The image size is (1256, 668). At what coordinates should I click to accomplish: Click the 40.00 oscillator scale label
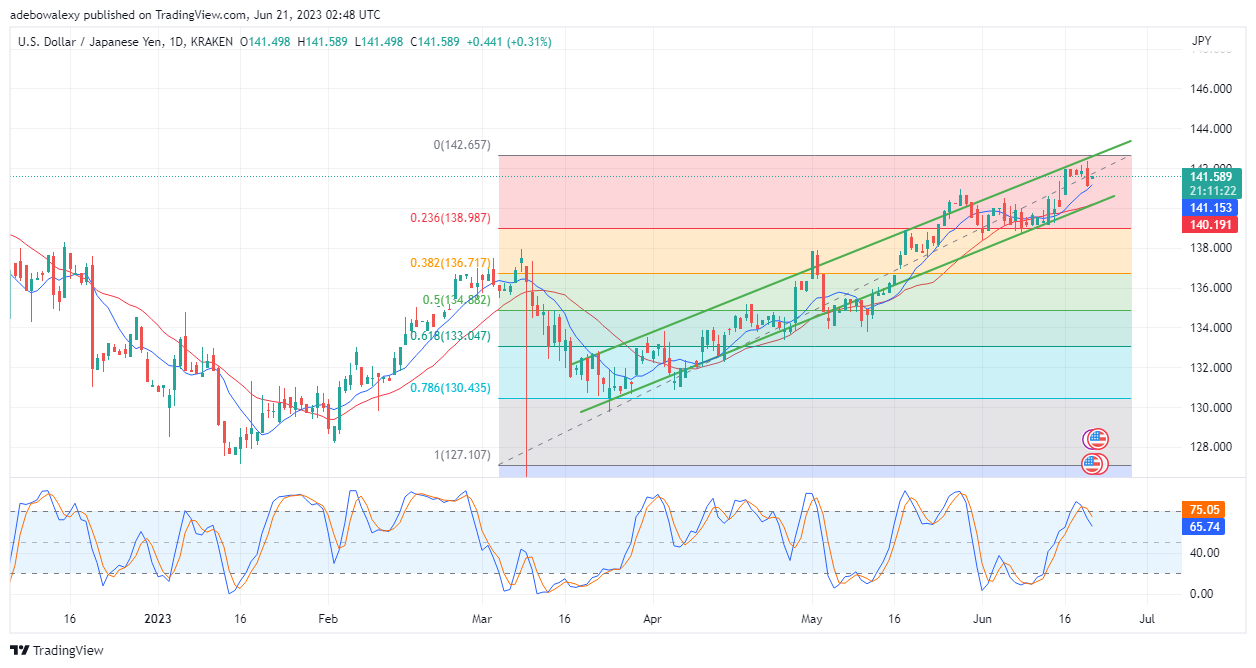pyautogui.click(x=1204, y=553)
